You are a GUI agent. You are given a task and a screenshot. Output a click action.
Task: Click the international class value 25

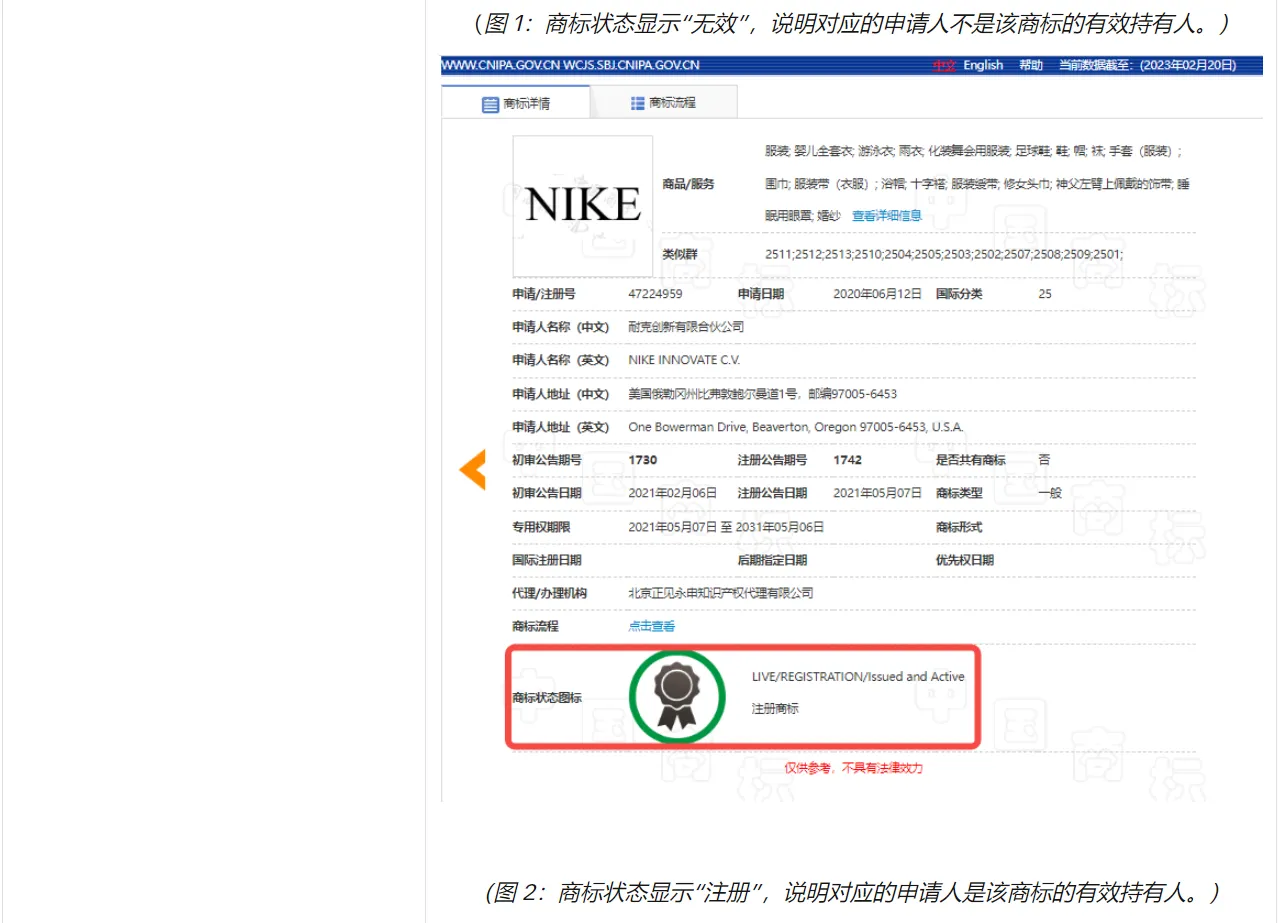coord(1045,294)
